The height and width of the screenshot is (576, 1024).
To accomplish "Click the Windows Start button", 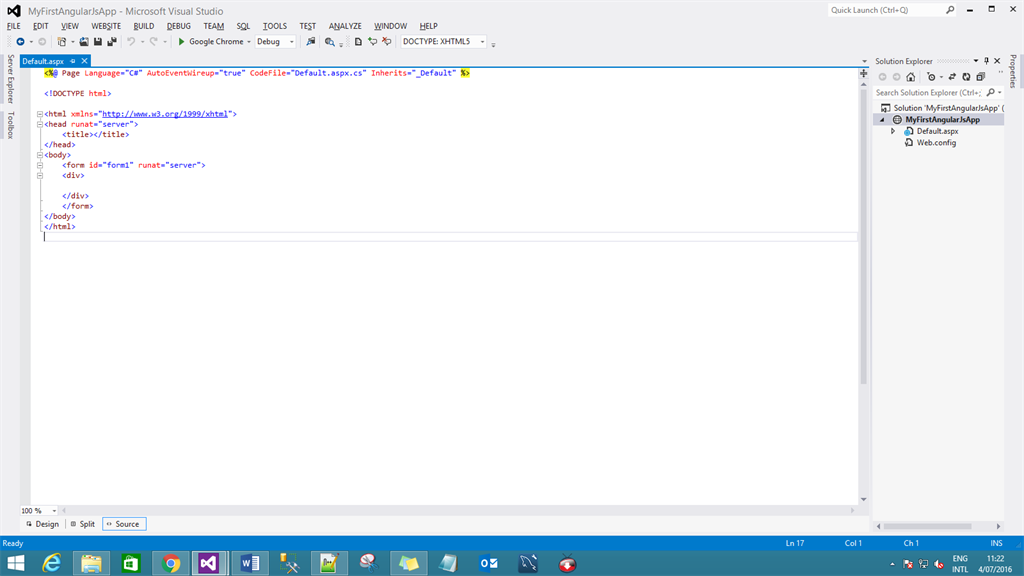I will click(x=16, y=563).
